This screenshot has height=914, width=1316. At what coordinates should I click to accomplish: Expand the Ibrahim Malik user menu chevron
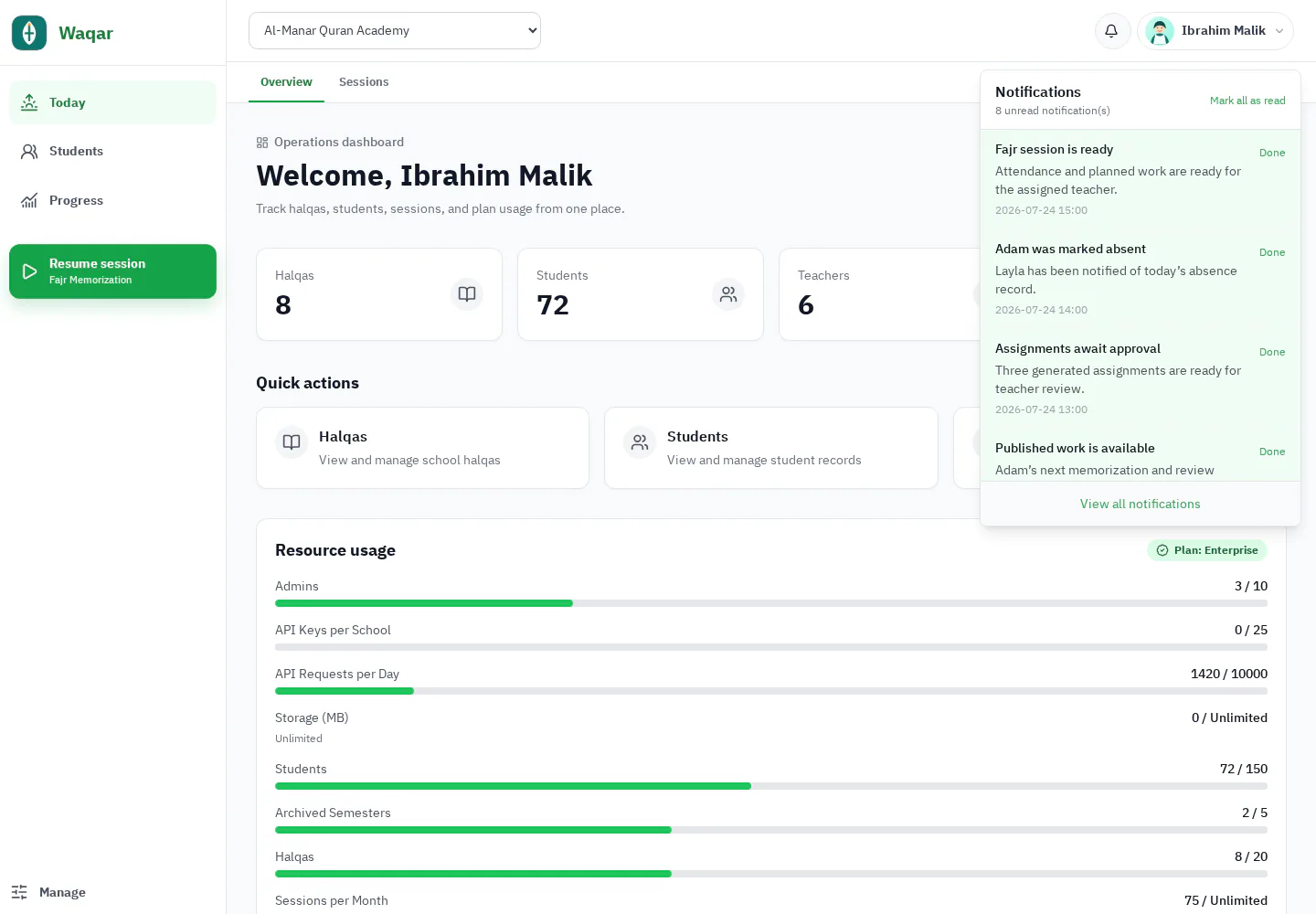(x=1279, y=31)
